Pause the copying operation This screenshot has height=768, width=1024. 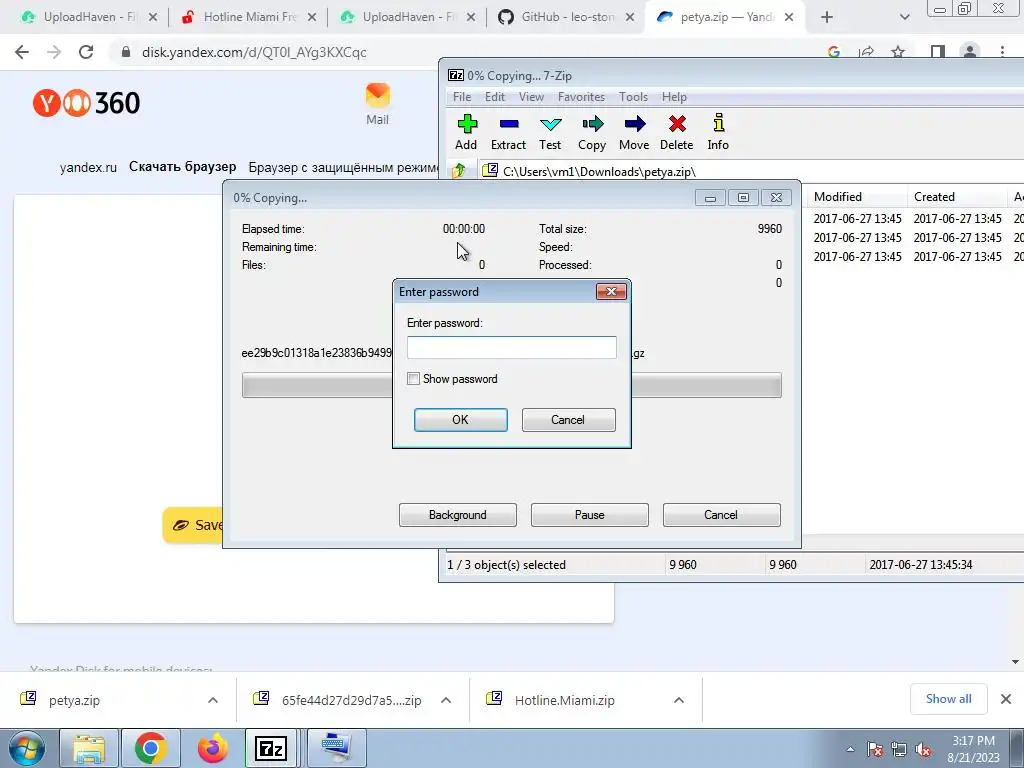pyautogui.click(x=589, y=515)
